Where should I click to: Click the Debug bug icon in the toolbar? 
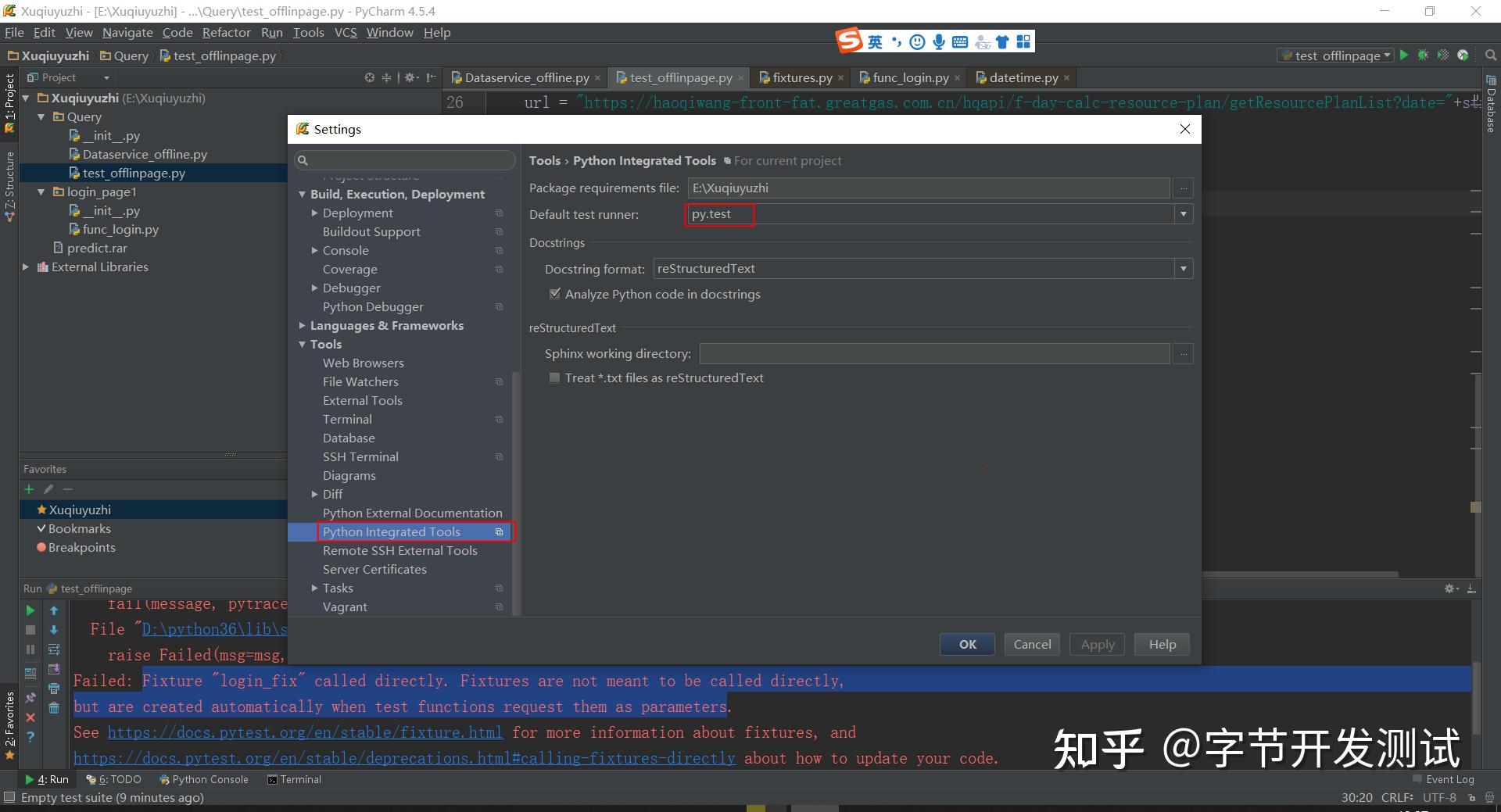(1423, 55)
